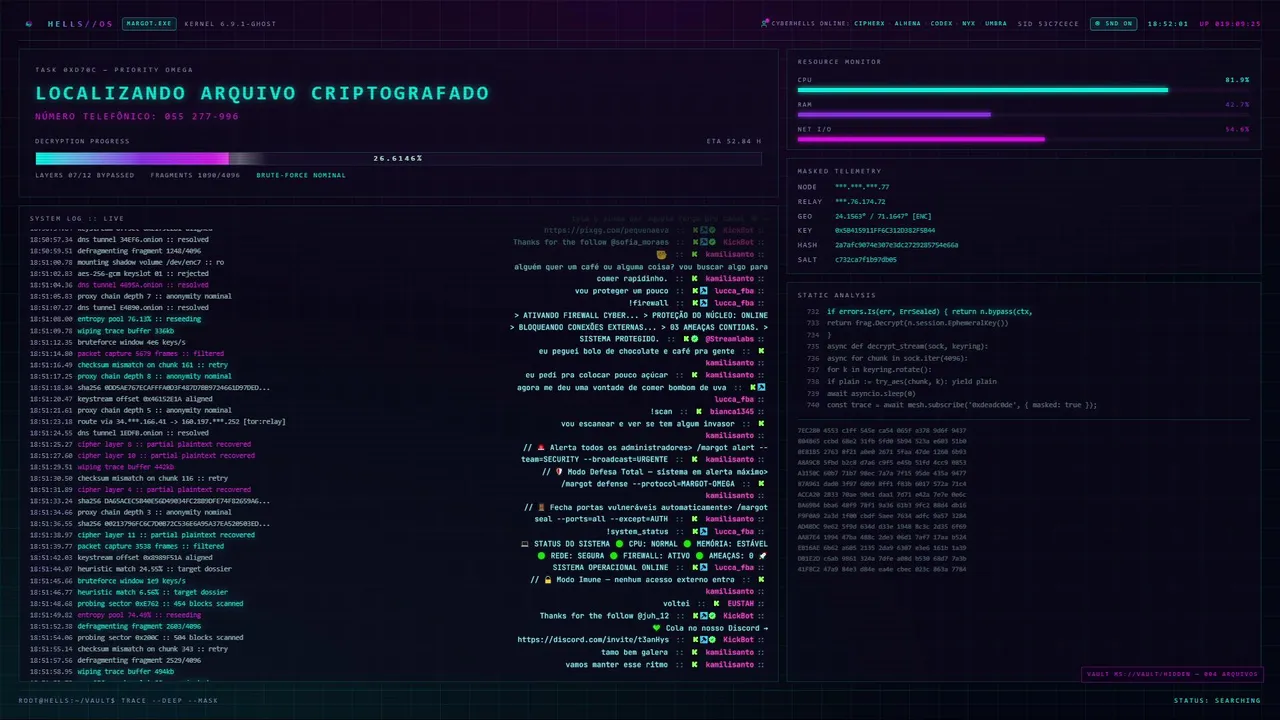
Task: Click the NET I/O usage bar
Action: (x=1023, y=139)
